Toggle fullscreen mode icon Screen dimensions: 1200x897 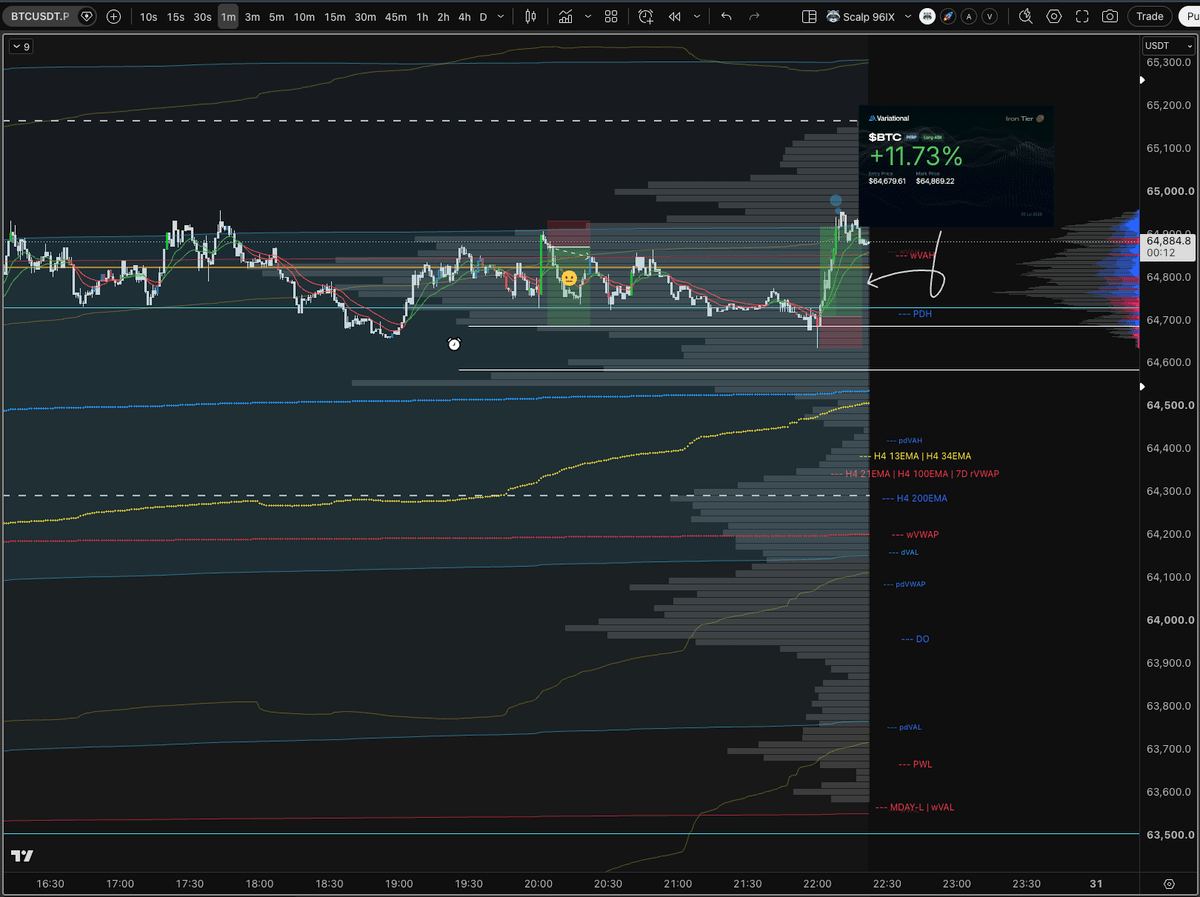pos(1082,16)
